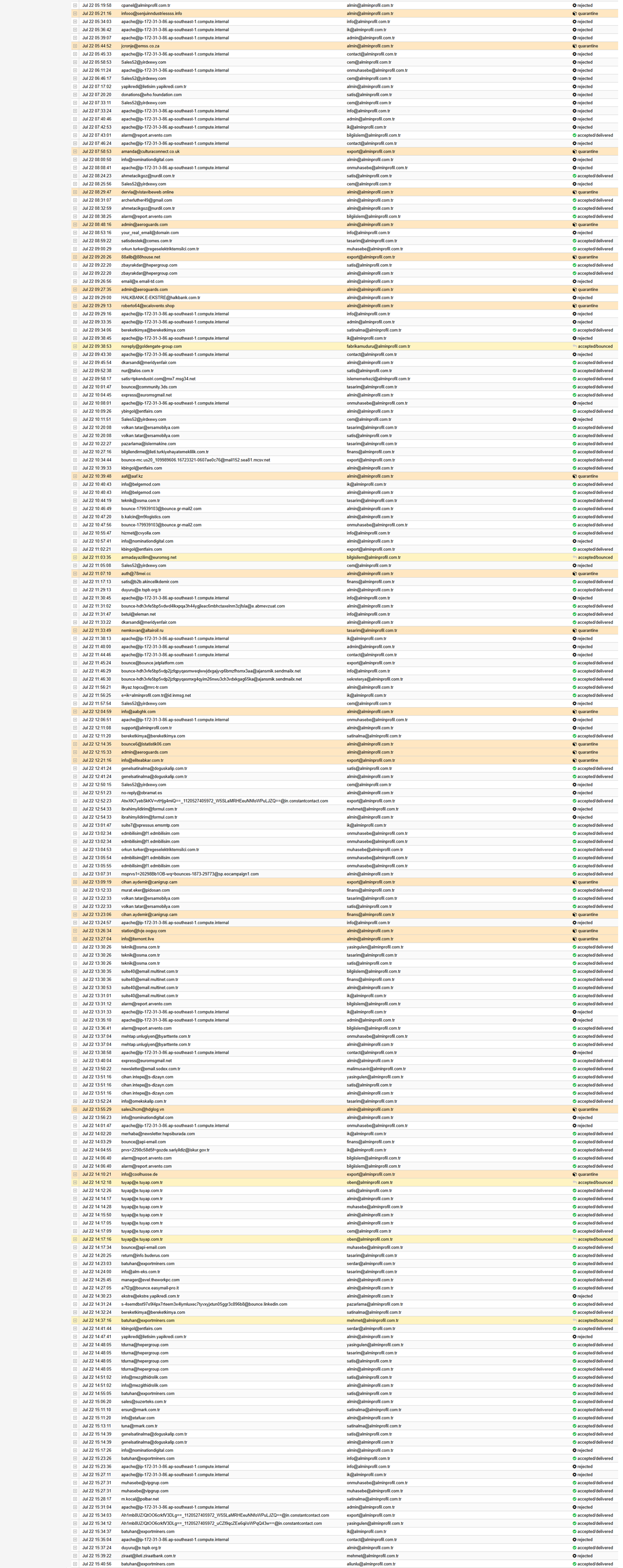Expand the murat.eker@pidosan.com row
Image resolution: width=623 pixels, height=1568 pixels.
pos(75,890)
